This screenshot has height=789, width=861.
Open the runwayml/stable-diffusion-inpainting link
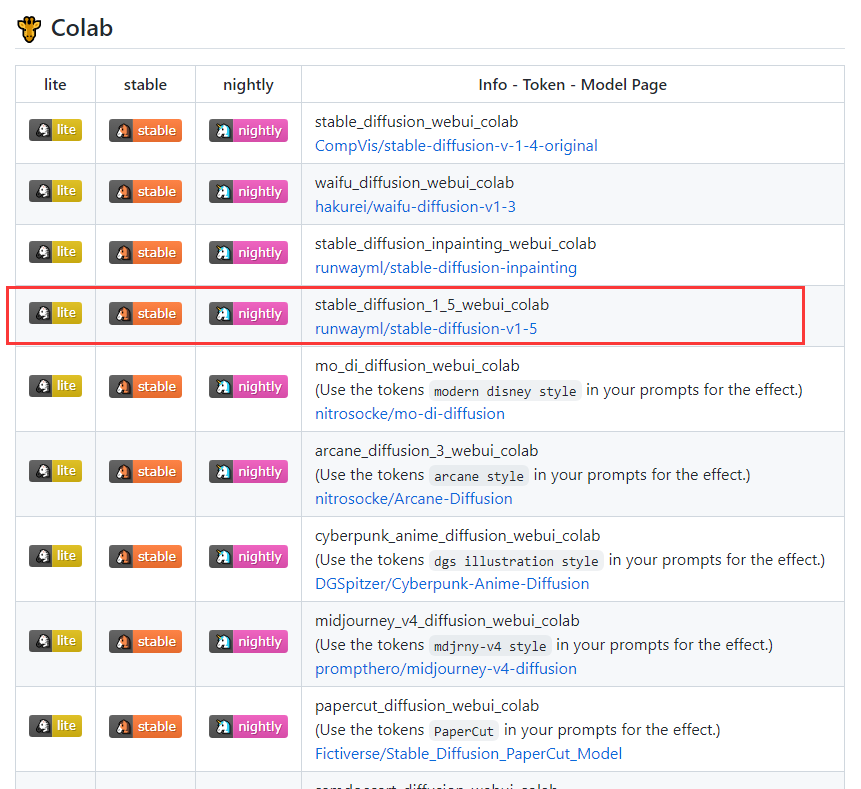446,268
